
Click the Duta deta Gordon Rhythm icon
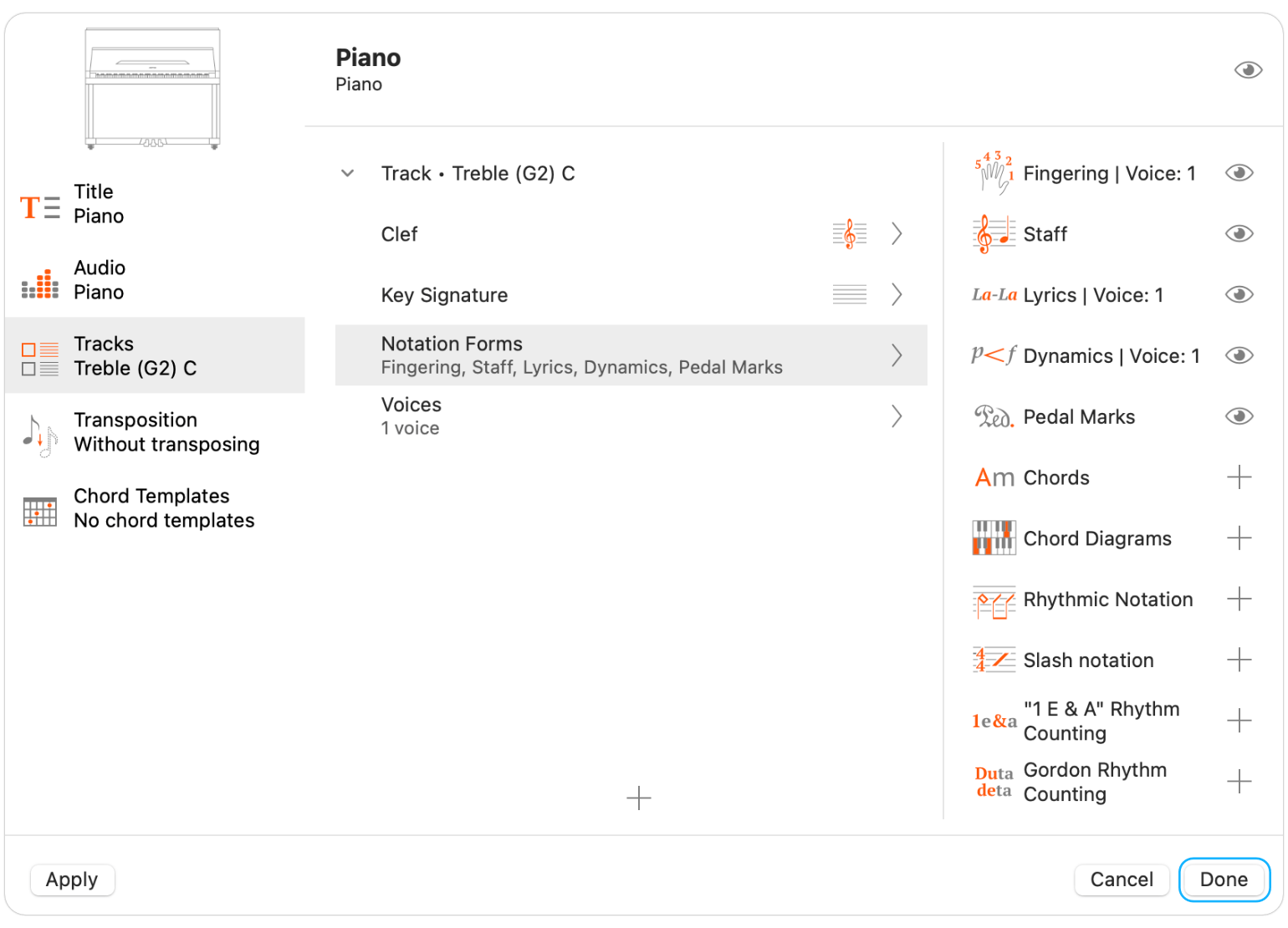[994, 782]
